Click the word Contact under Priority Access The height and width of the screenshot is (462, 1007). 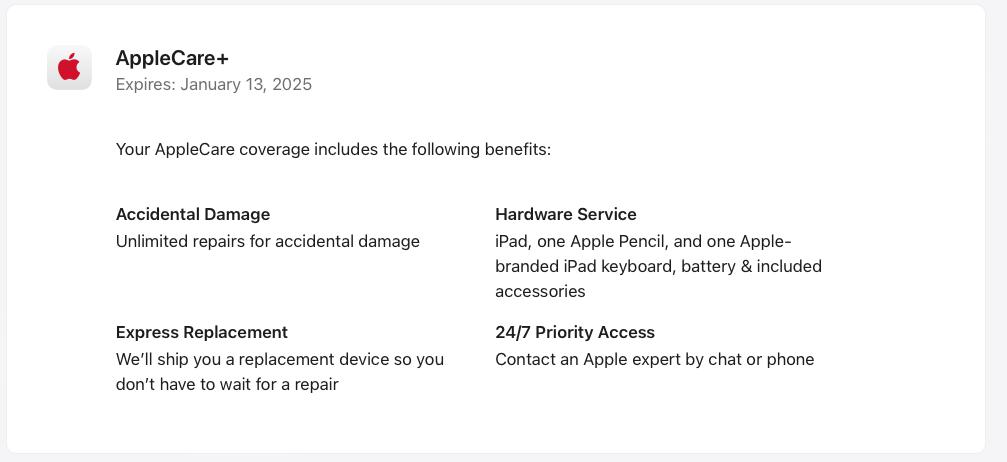[518, 359]
